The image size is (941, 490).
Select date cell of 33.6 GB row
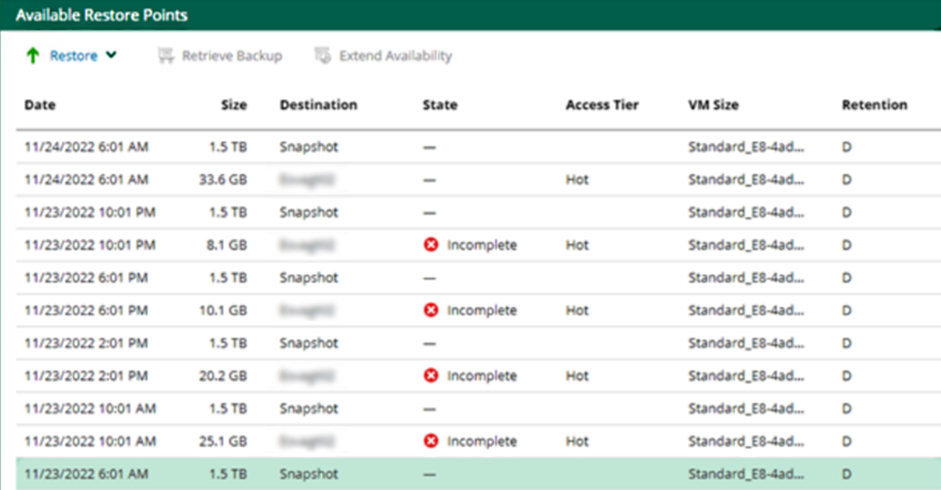(86, 180)
